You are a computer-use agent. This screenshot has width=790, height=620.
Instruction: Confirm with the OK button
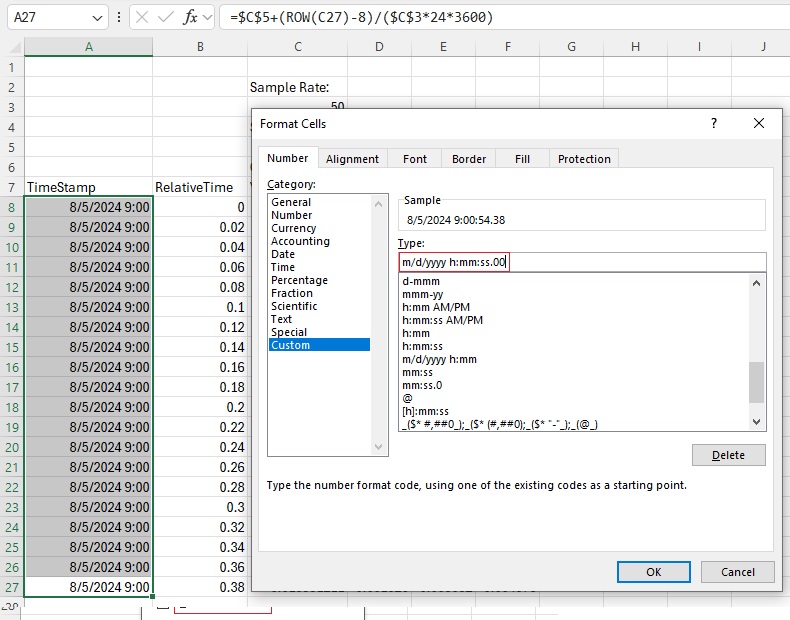[x=653, y=572]
